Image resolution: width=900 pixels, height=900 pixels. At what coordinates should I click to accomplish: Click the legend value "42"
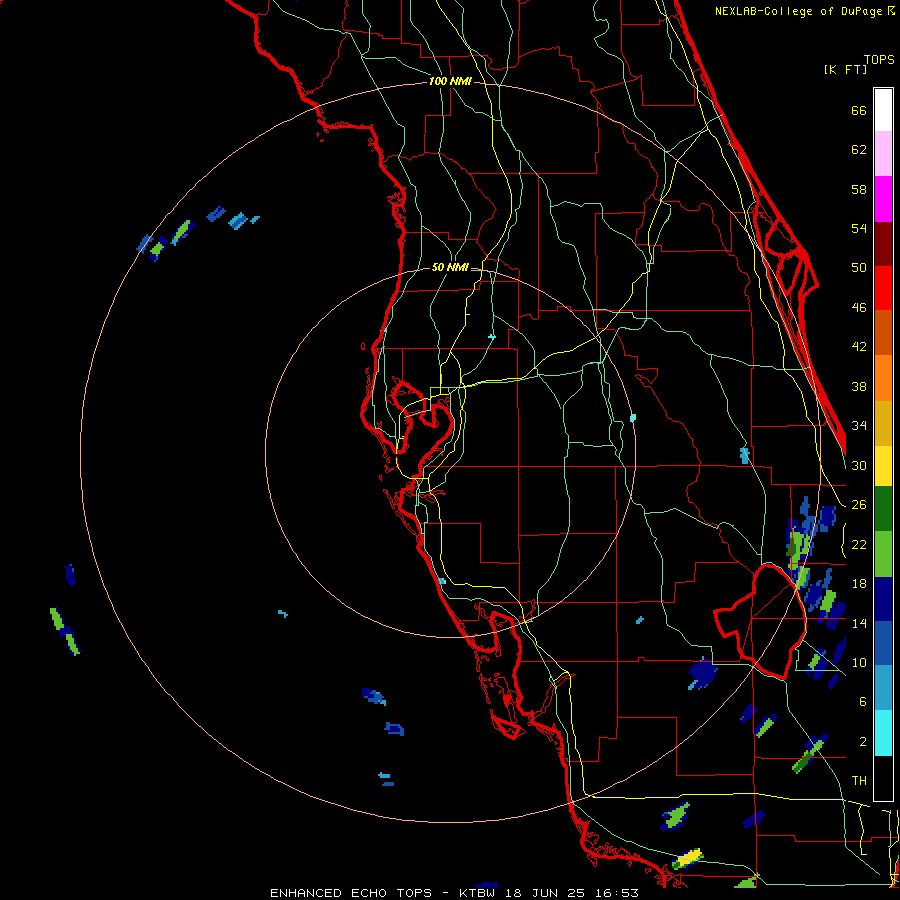[859, 347]
